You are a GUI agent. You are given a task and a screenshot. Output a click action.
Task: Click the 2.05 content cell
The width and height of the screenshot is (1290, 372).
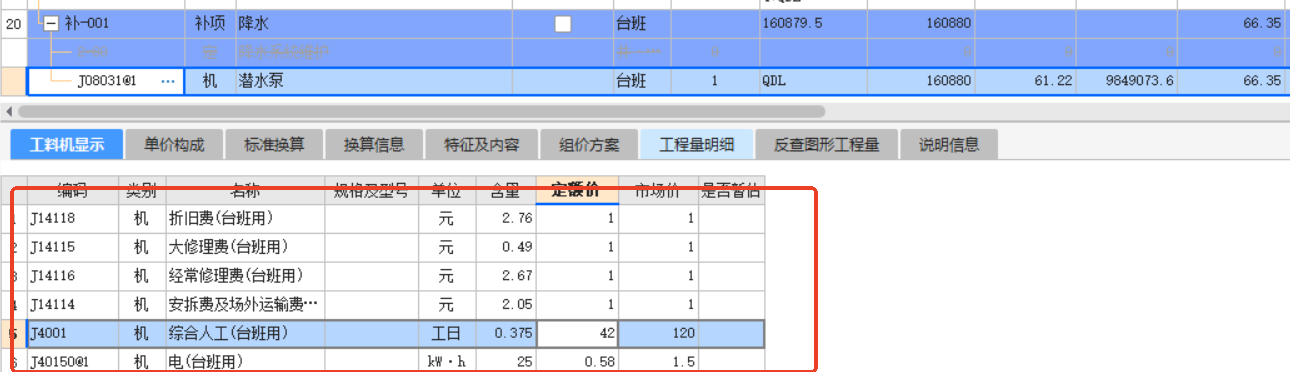pos(506,305)
